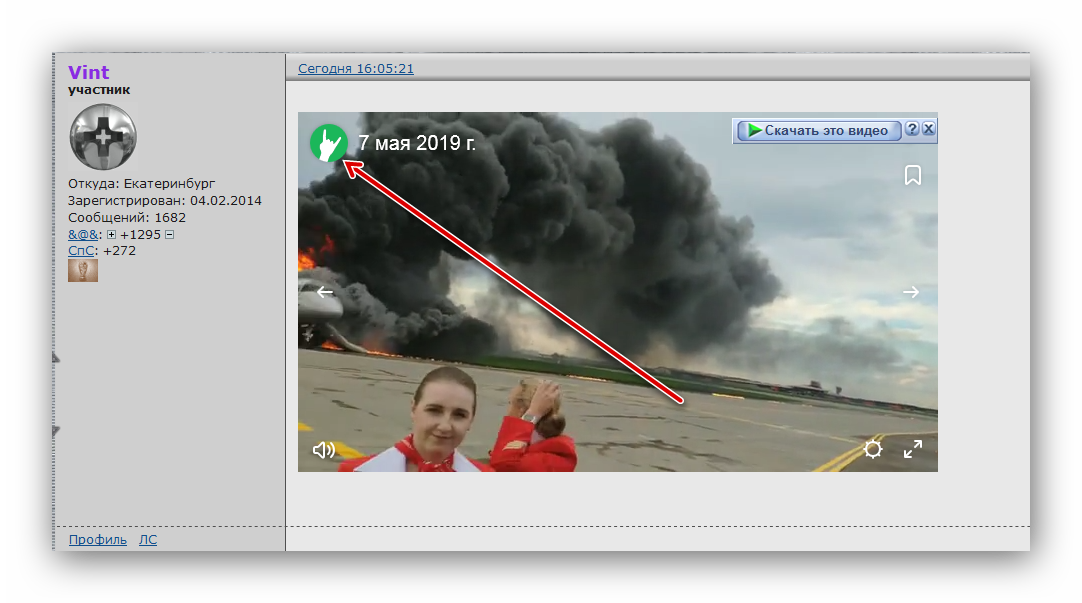This screenshot has height=603, width=1082.
Task: Click the 'Сегодня 16:05:21' post timestamp
Action: (356, 69)
